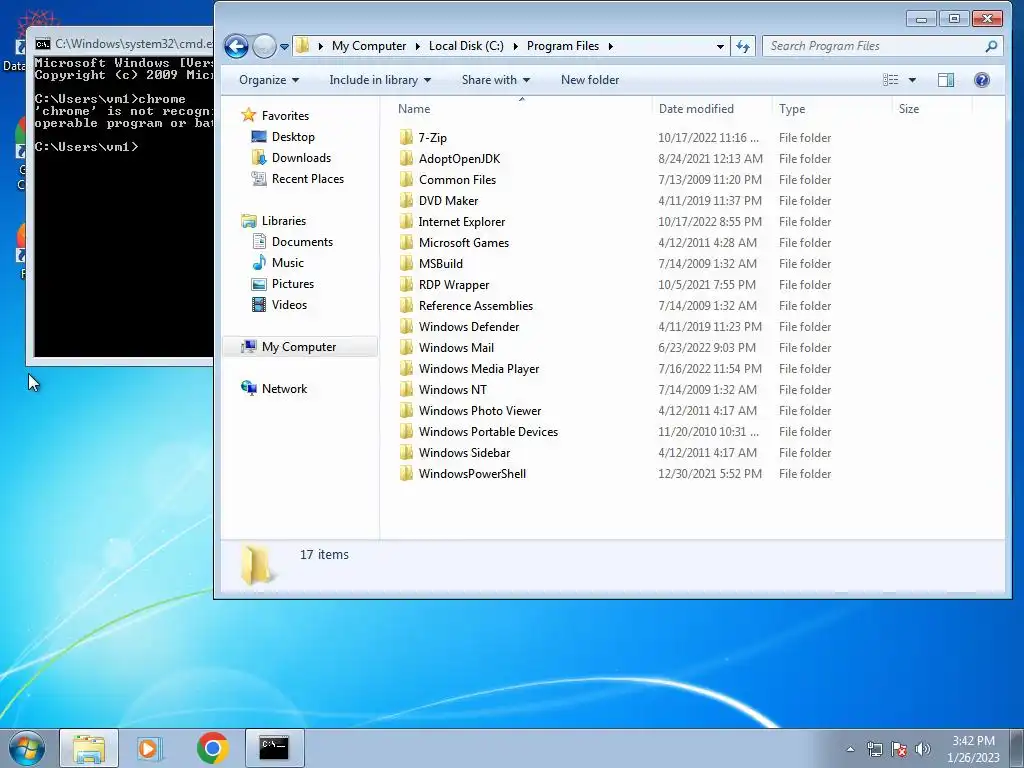Screen dimensions: 1024x768
Task: Select Libraries in navigation pane
Action: click(283, 221)
